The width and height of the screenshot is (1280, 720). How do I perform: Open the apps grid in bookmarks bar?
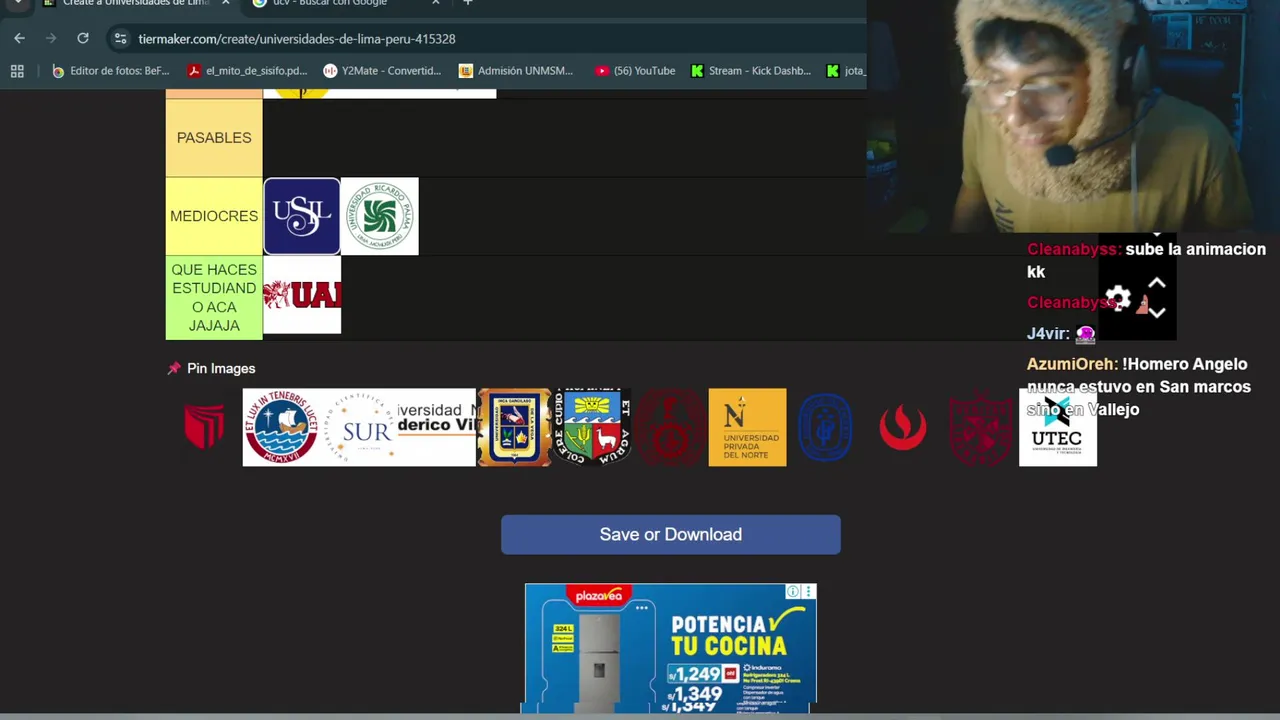pyautogui.click(x=17, y=71)
